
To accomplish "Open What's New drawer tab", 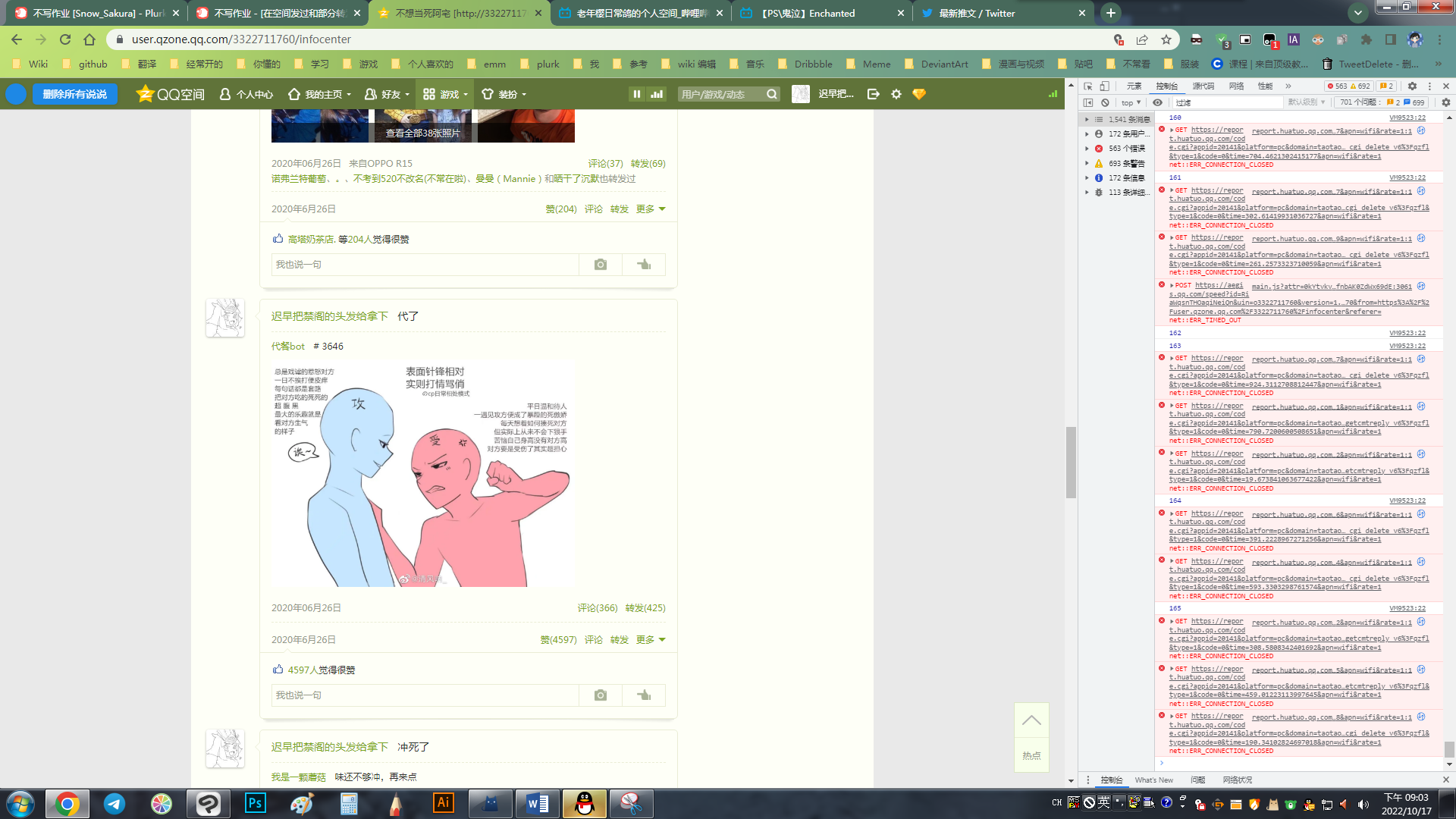I will 1153,780.
